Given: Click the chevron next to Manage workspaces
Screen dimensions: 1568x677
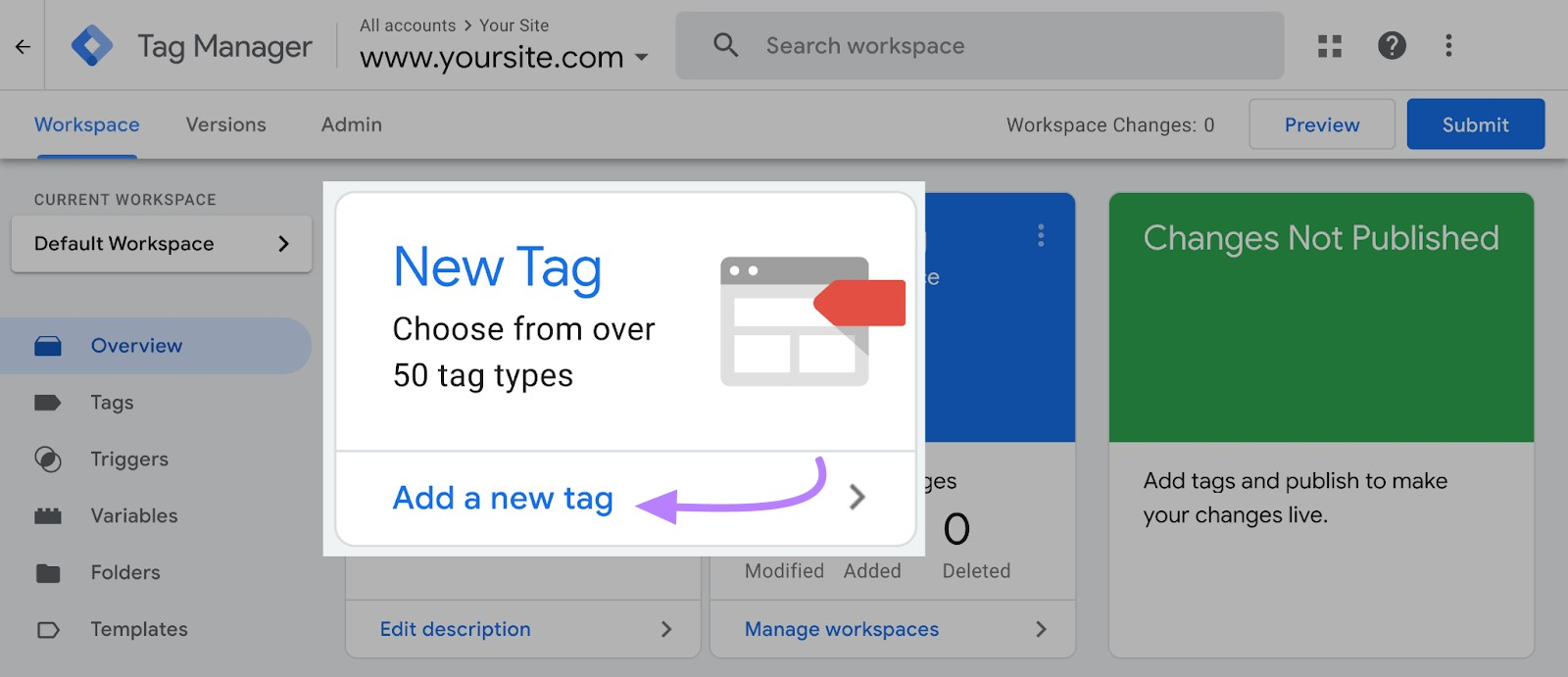Looking at the screenshot, I should pyautogui.click(x=1041, y=629).
